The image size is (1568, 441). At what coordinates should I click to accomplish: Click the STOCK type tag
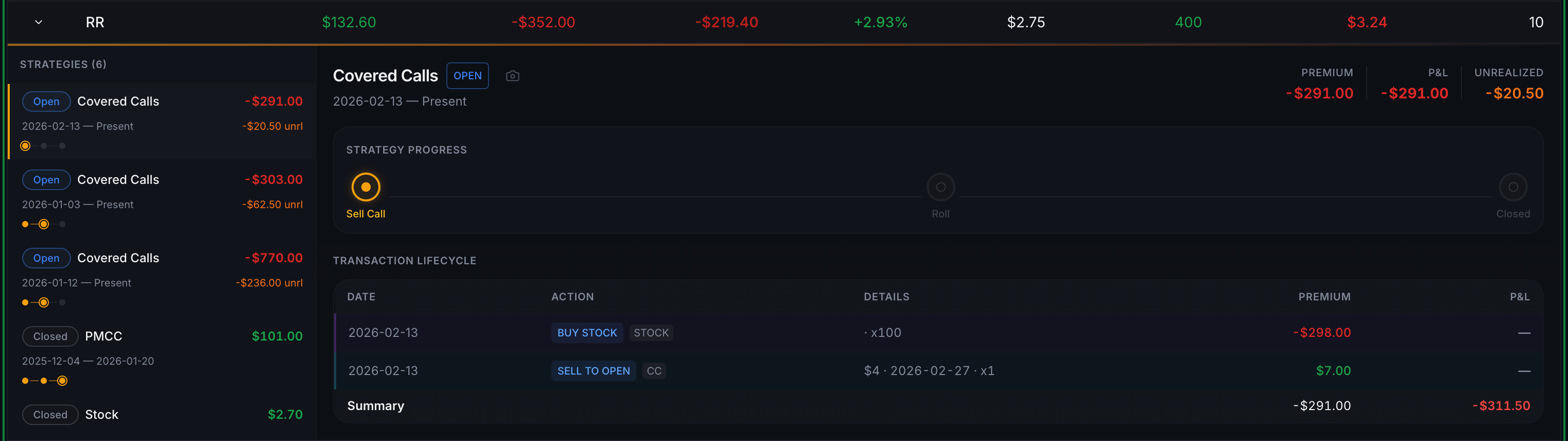click(x=651, y=333)
